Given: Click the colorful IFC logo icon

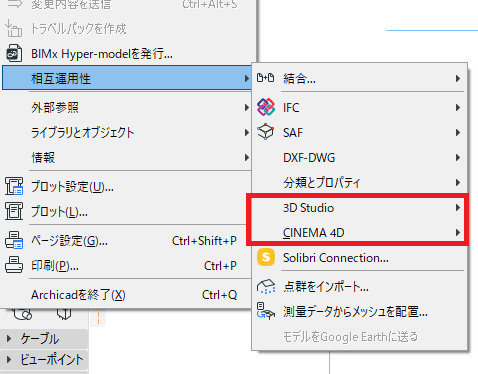Looking at the screenshot, I should tap(266, 107).
